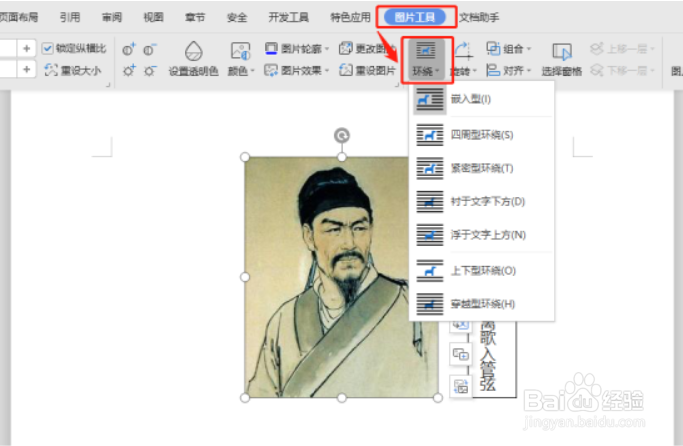683x446 pixels.
Task: Click 重设图片 to reset the picture
Action: (367, 70)
